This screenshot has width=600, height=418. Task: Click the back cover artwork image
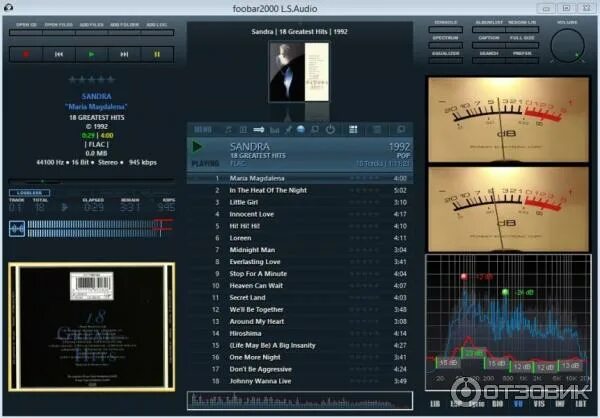pos(91,327)
